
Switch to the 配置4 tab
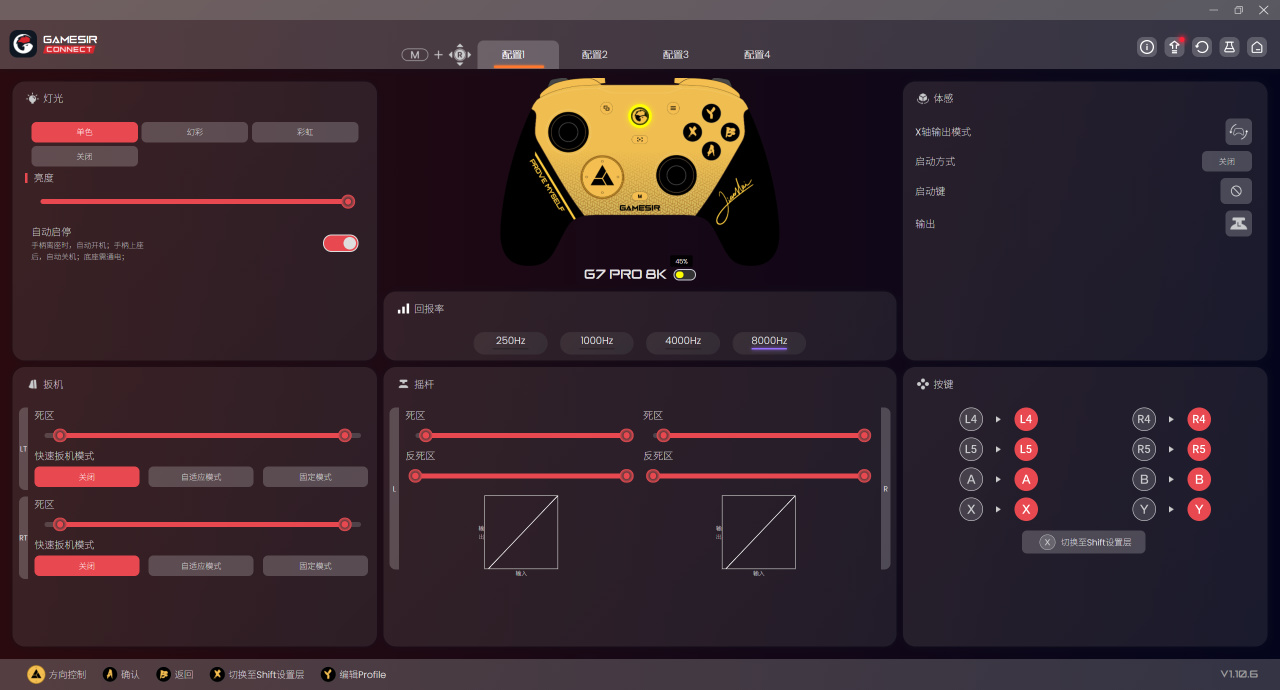pos(757,55)
